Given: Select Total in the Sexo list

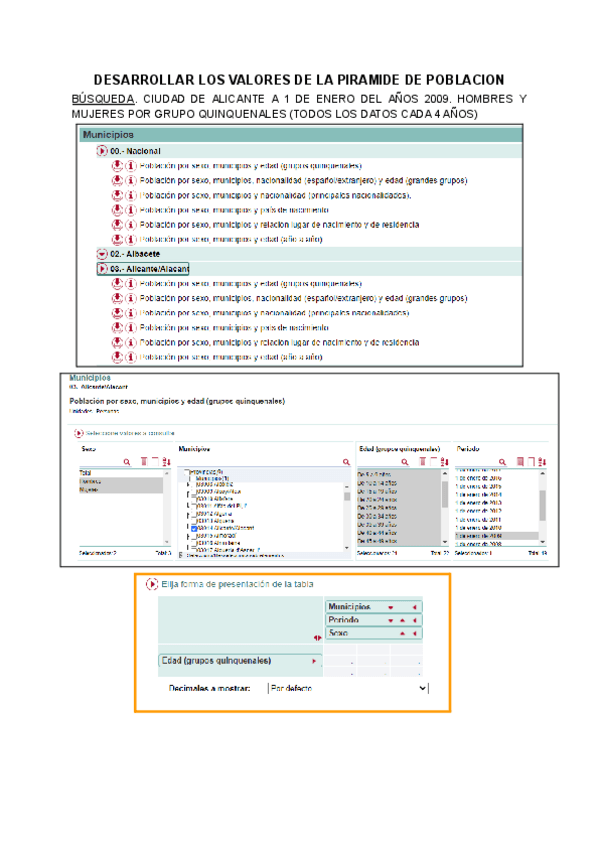Looking at the screenshot, I should (121, 473).
